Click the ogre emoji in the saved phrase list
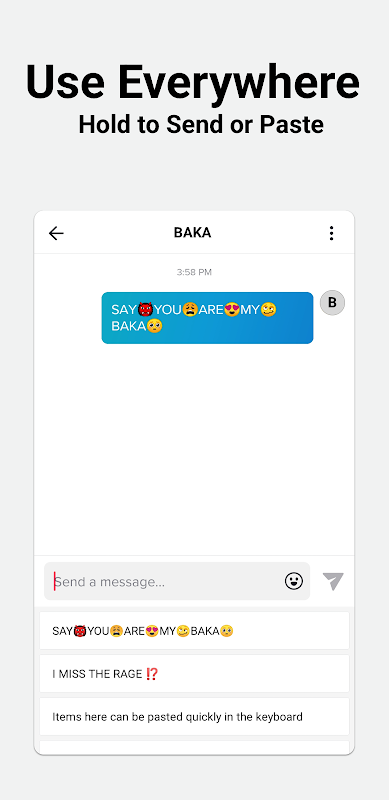Image resolution: width=389 pixels, height=800 pixels. 80,631
